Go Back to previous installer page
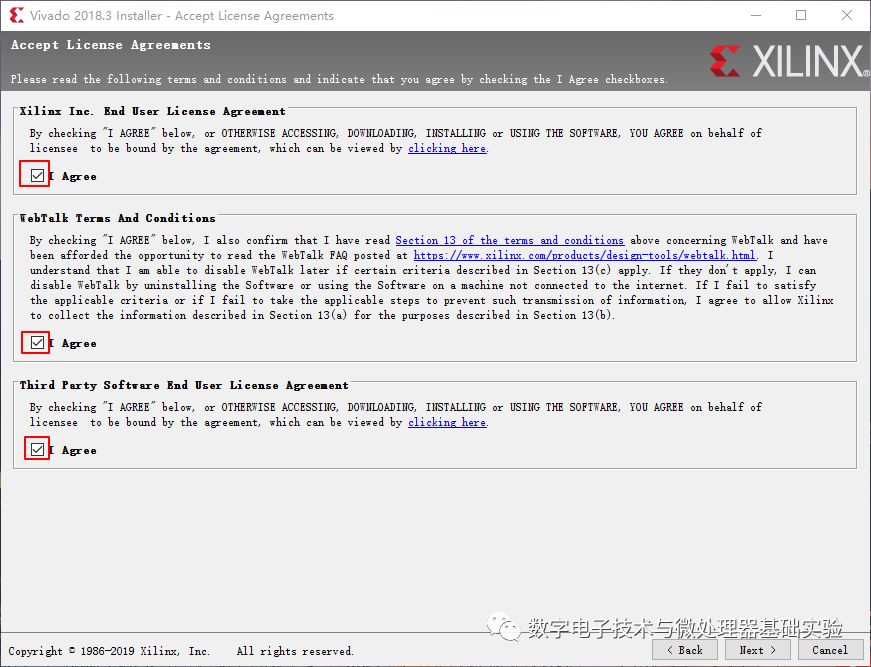This screenshot has width=871, height=667. point(684,650)
